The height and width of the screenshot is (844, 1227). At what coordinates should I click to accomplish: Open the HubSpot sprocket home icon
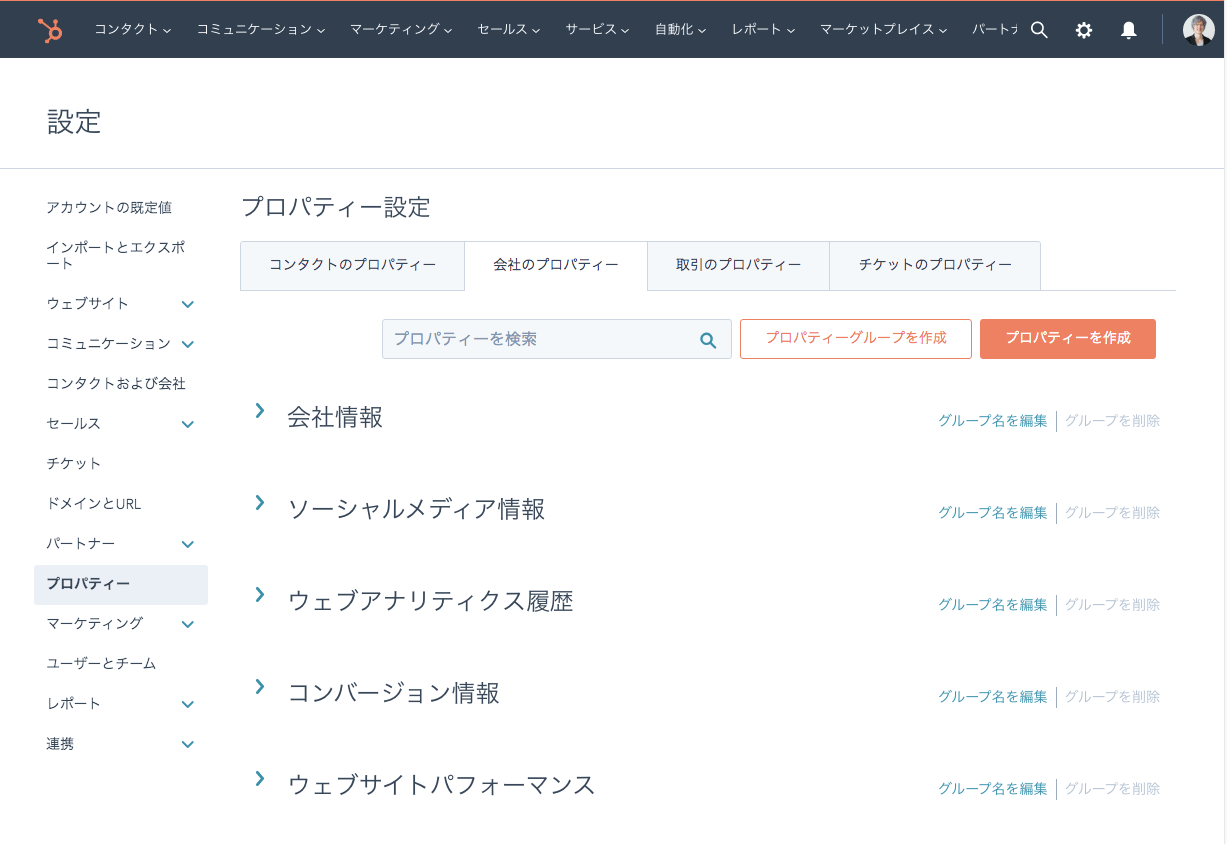(49, 29)
